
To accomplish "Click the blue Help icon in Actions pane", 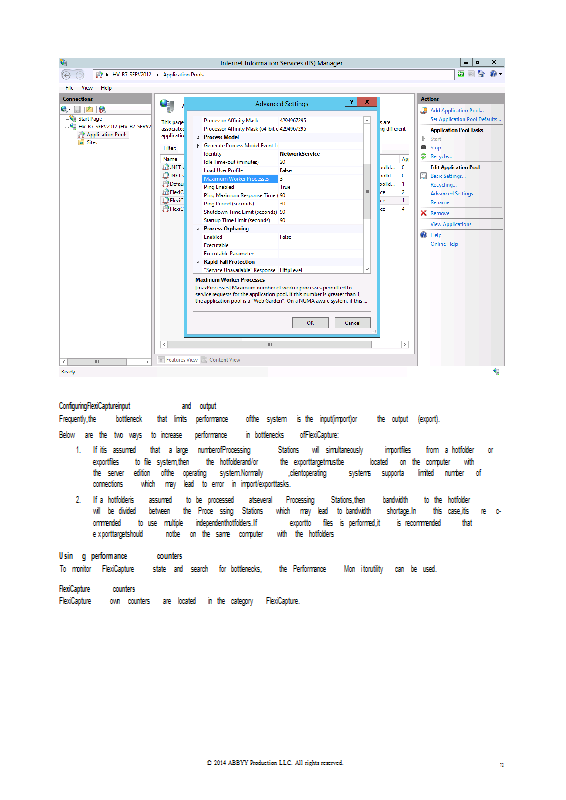I will click(424, 235).
